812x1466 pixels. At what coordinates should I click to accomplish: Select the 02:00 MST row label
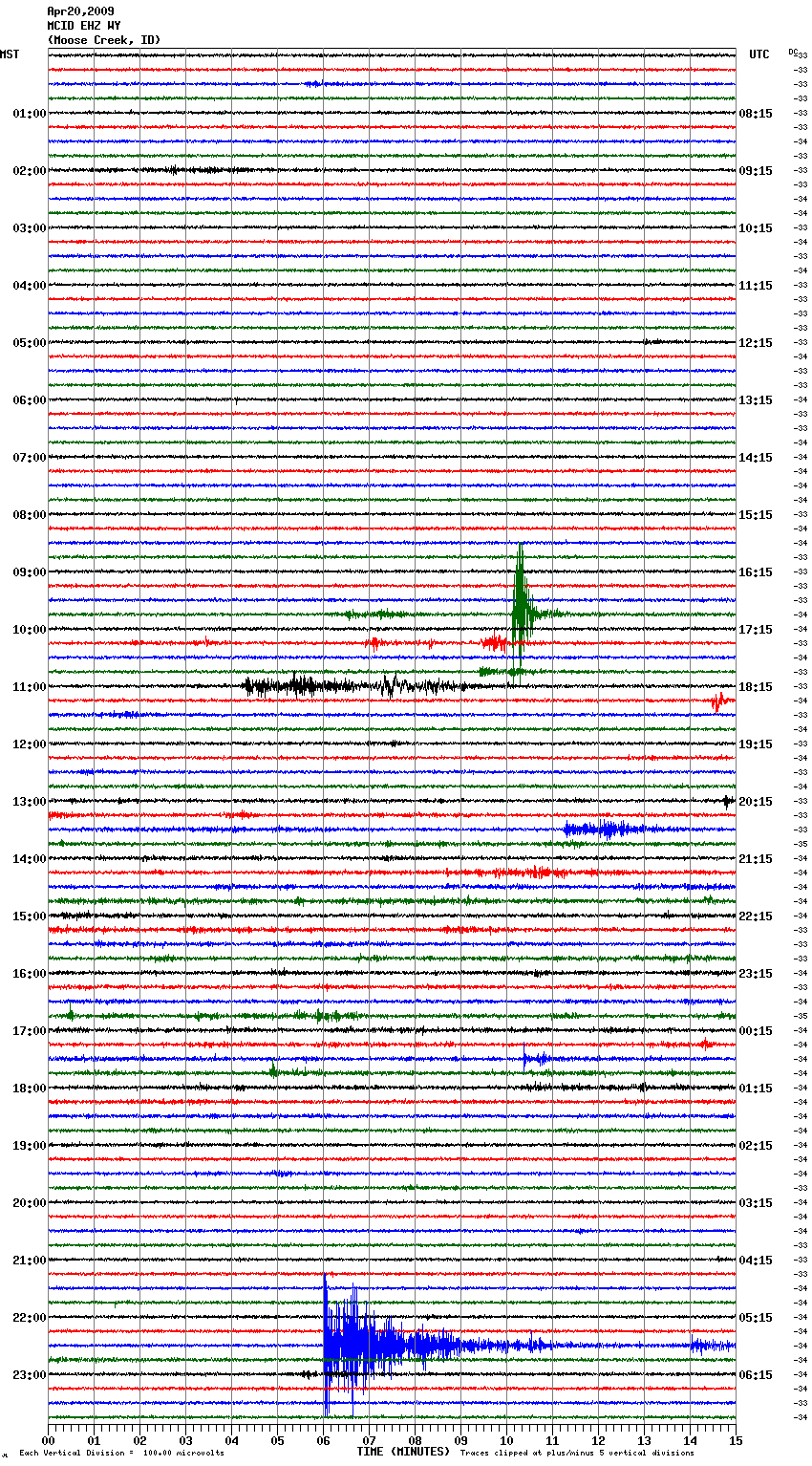30,171
